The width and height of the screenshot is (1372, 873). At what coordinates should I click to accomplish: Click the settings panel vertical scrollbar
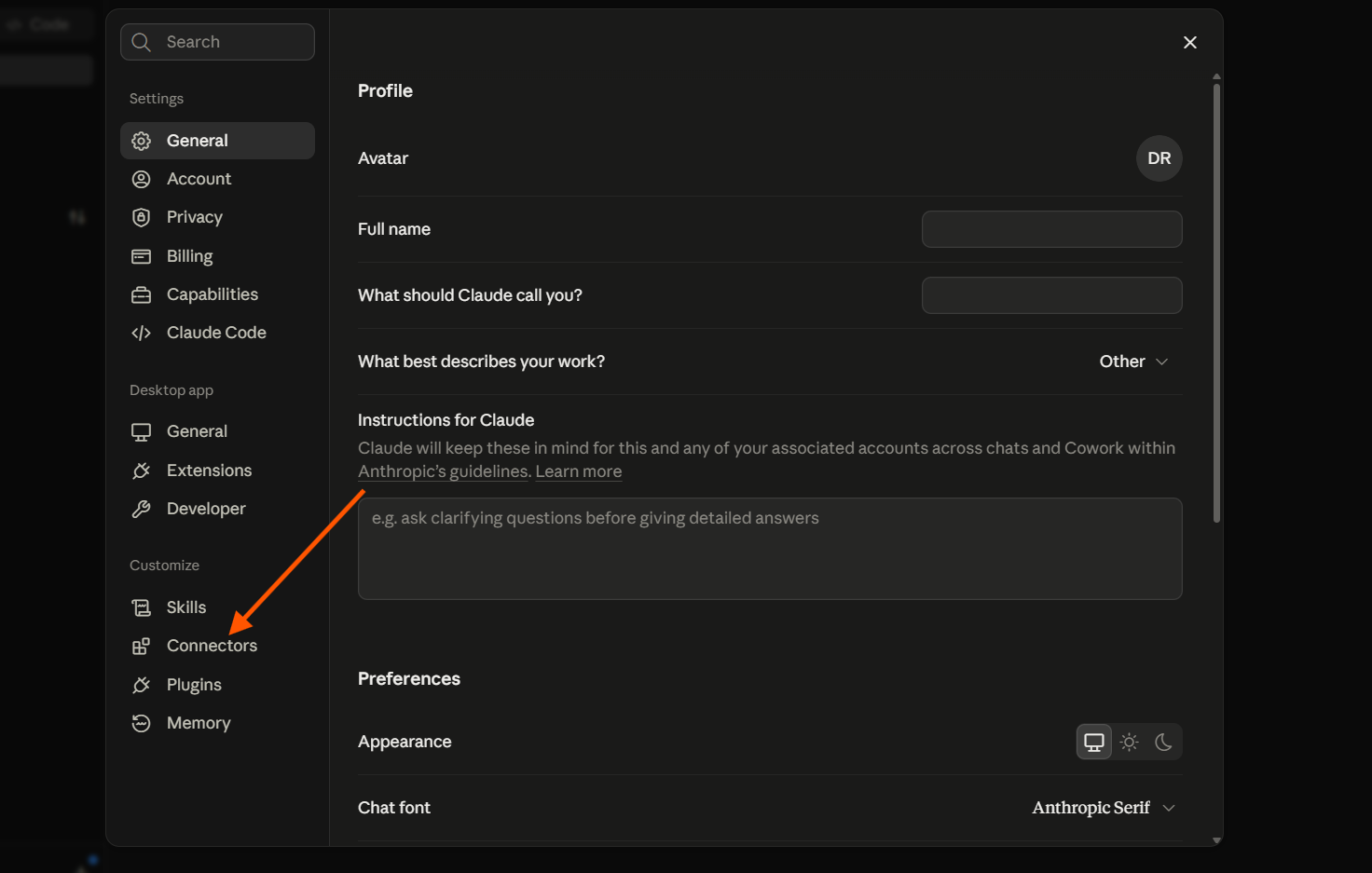click(1216, 303)
